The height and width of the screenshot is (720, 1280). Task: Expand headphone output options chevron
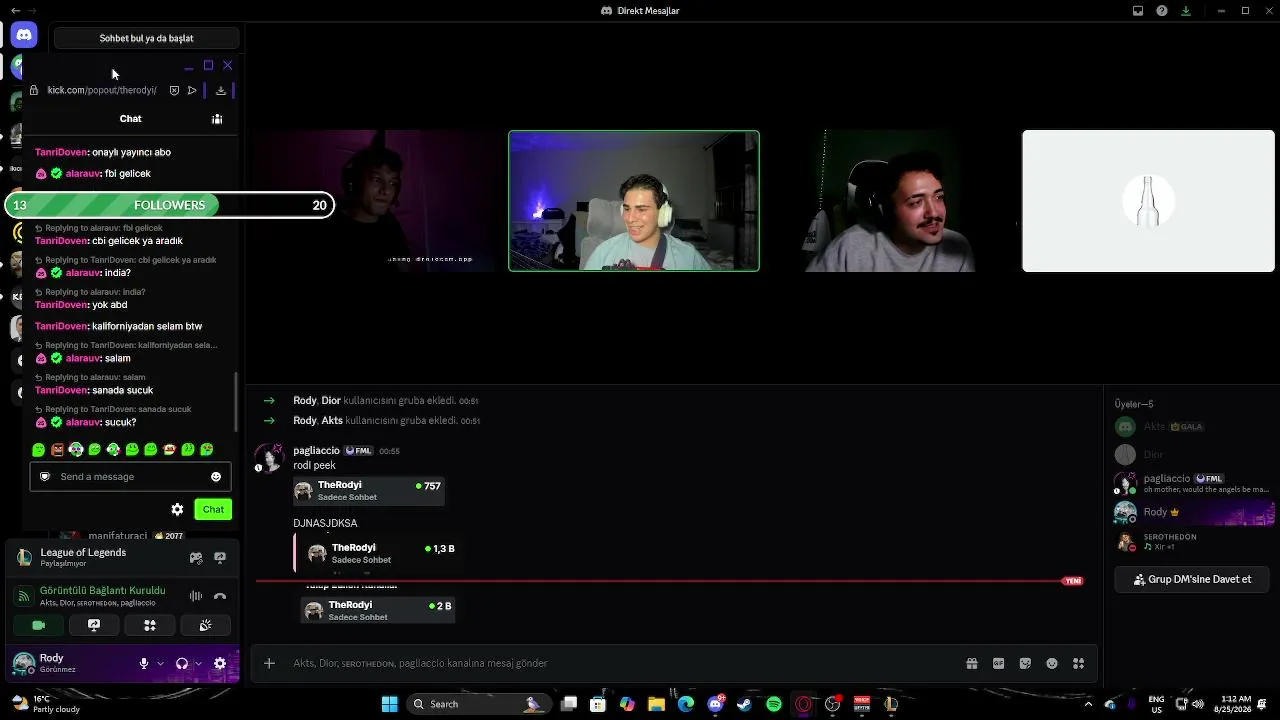198,663
